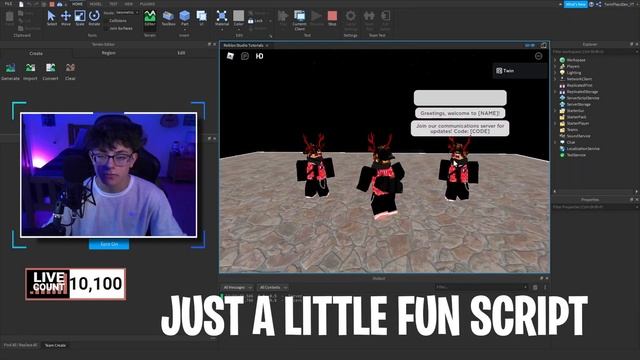640x360 pixels.
Task: Click the Convert terrain tool
Action: [50, 71]
